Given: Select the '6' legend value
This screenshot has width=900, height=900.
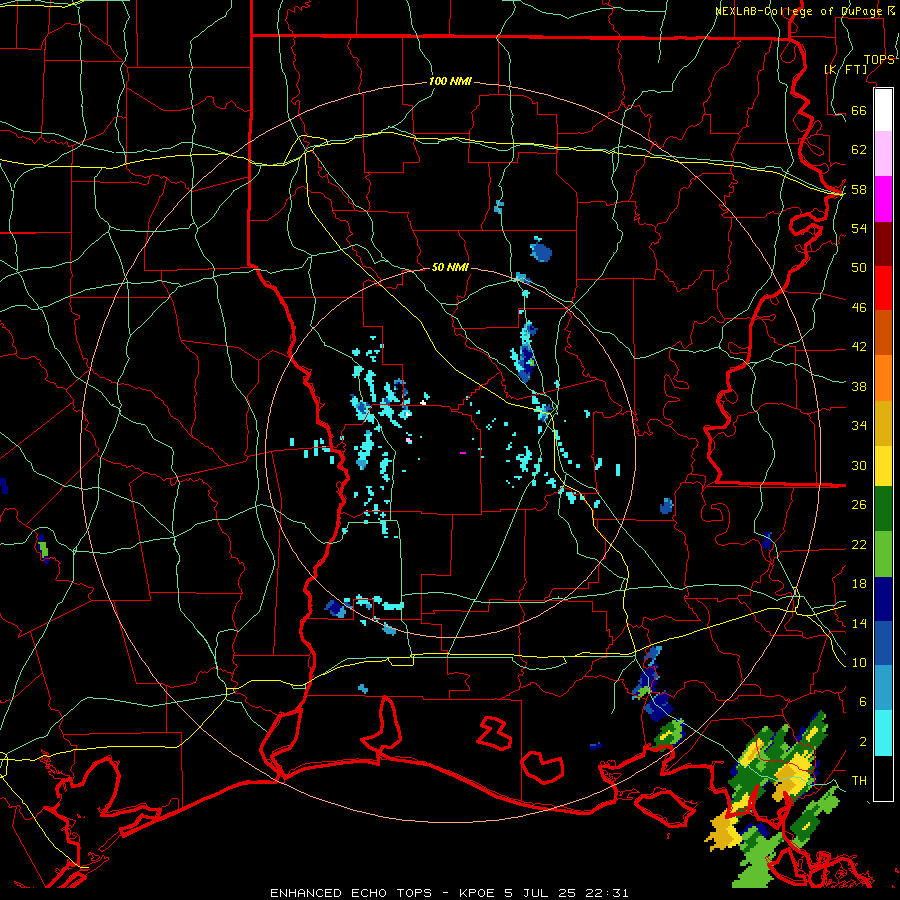Looking at the screenshot, I should (x=863, y=702).
